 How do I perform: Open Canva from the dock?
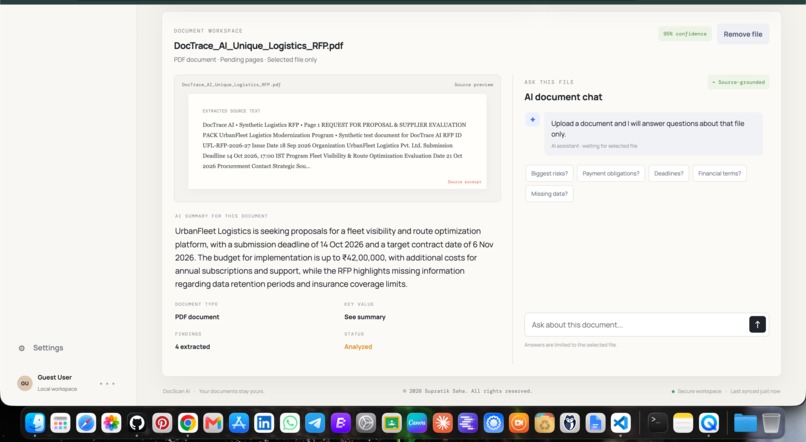[x=417, y=423]
